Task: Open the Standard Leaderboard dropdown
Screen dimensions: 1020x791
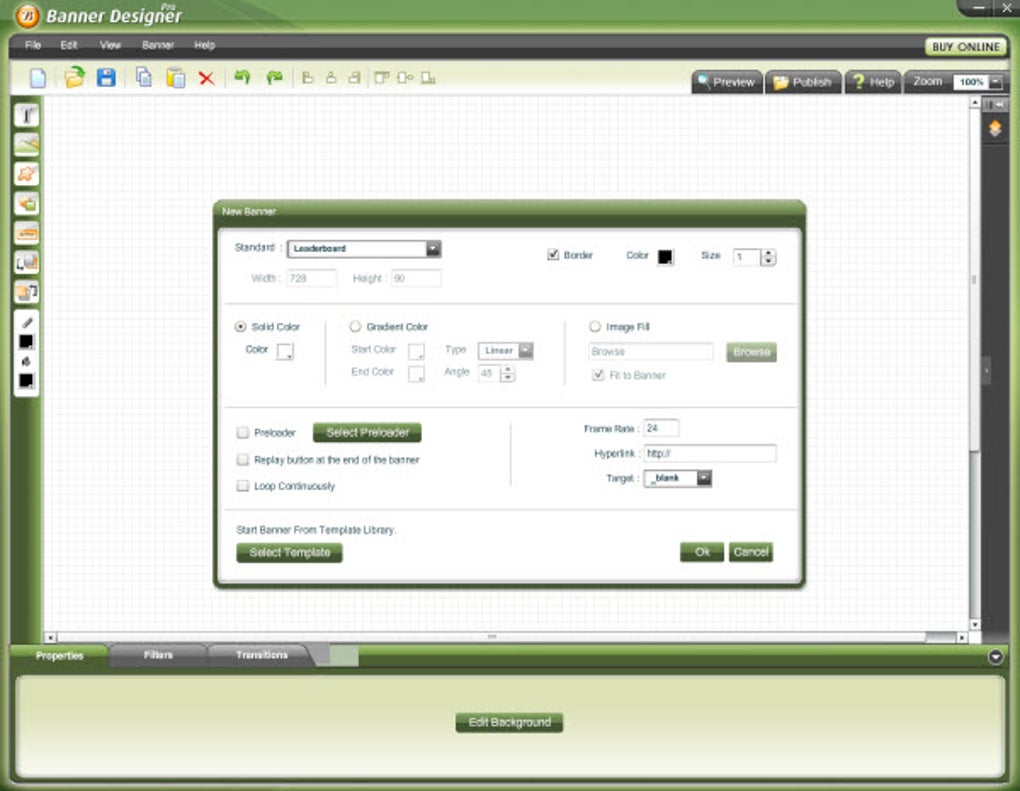Action: click(364, 248)
